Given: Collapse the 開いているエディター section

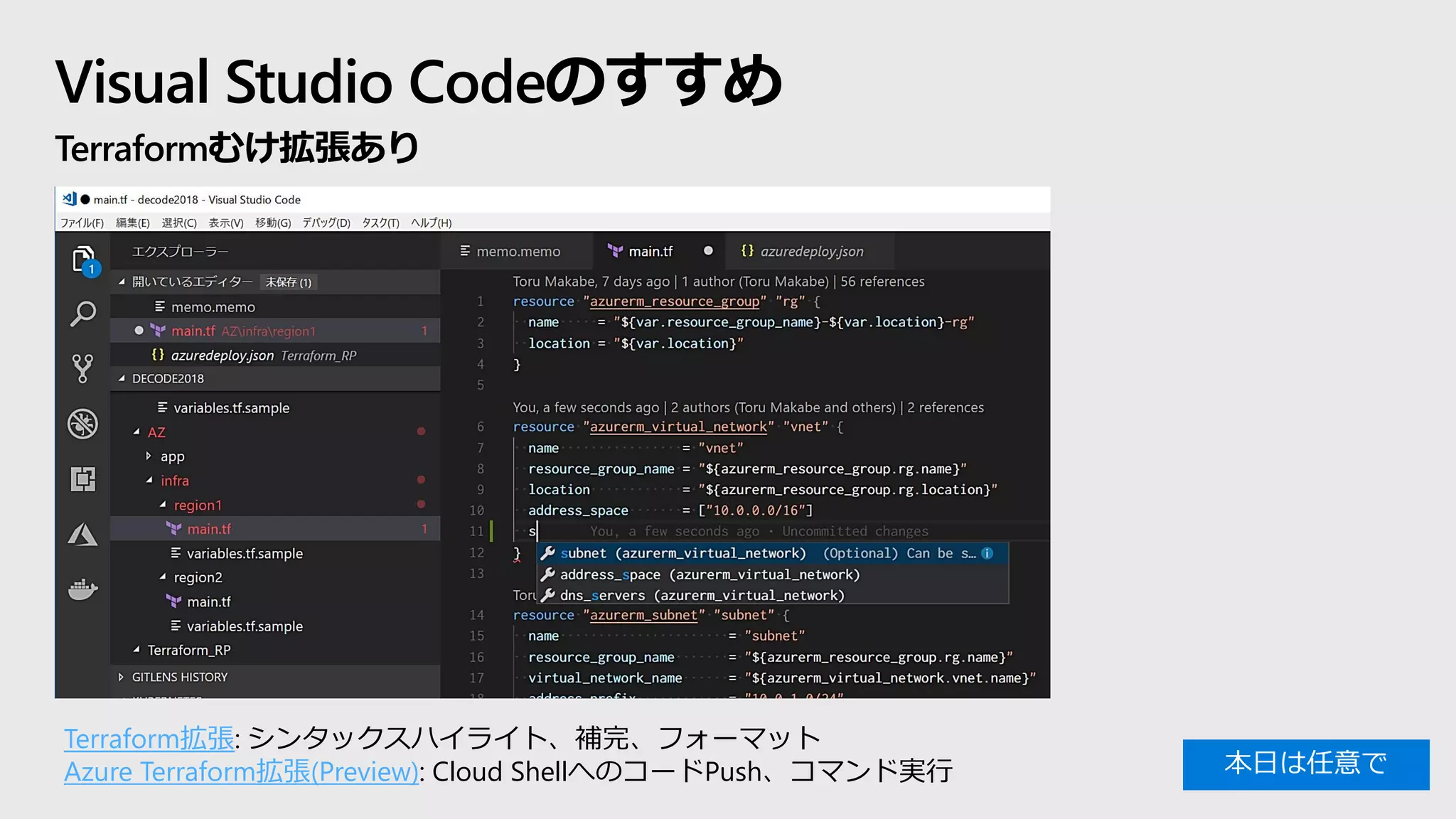Looking at the screenshot, I should coord(275,282).
